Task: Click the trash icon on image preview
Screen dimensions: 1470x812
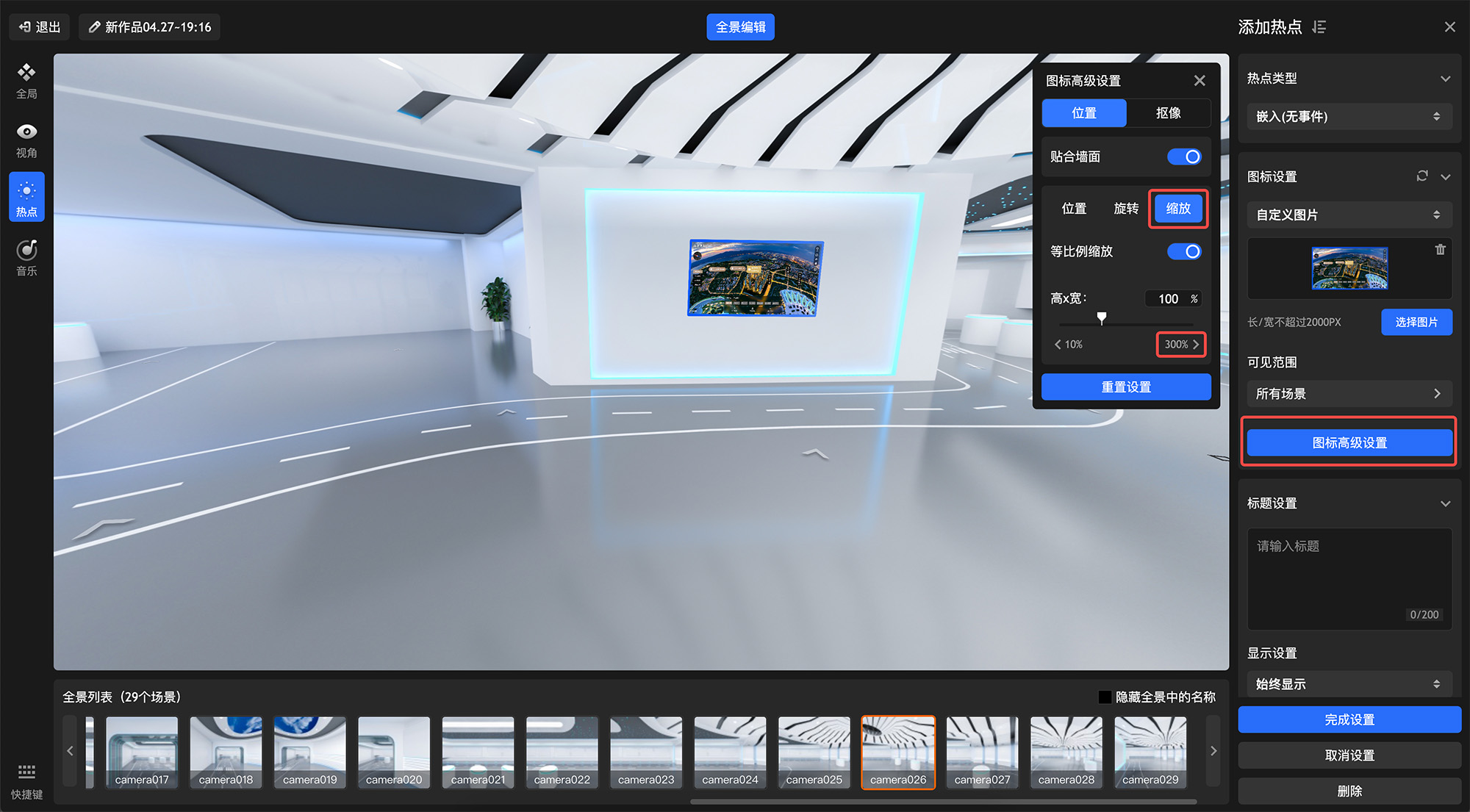Action: (1440, 250)
